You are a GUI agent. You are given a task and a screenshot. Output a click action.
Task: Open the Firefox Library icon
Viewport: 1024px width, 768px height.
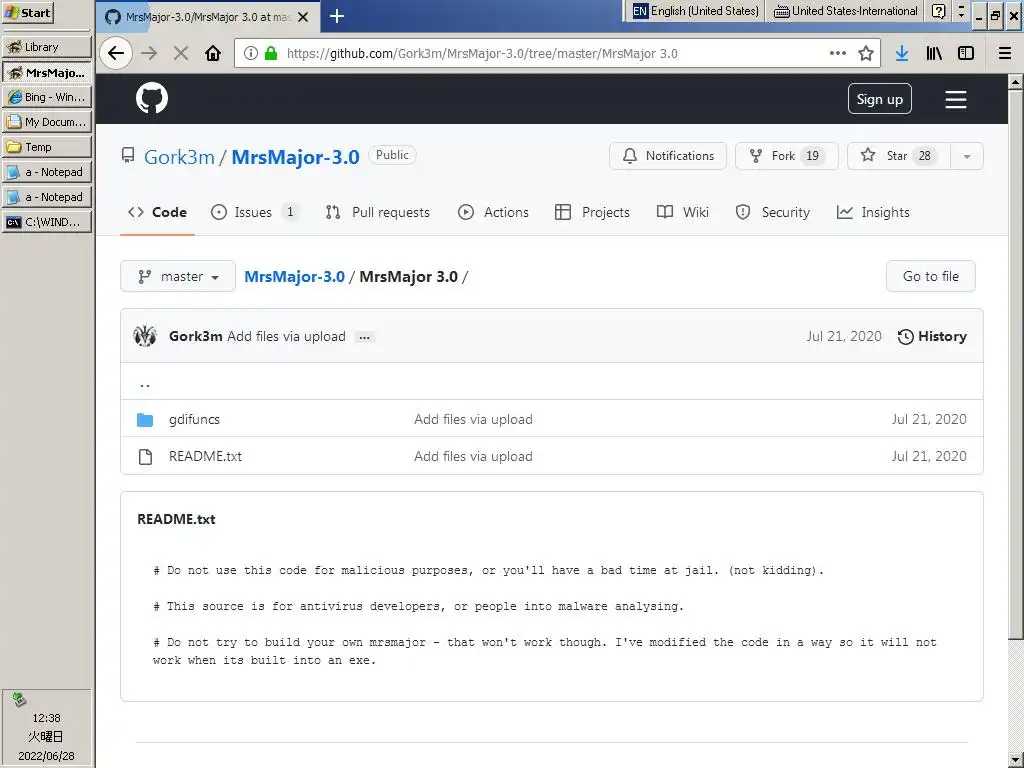coord(934,53)
